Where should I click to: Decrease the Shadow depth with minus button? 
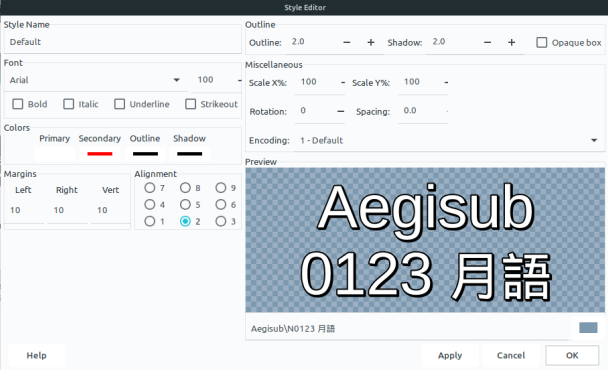(x=487, y=42)
